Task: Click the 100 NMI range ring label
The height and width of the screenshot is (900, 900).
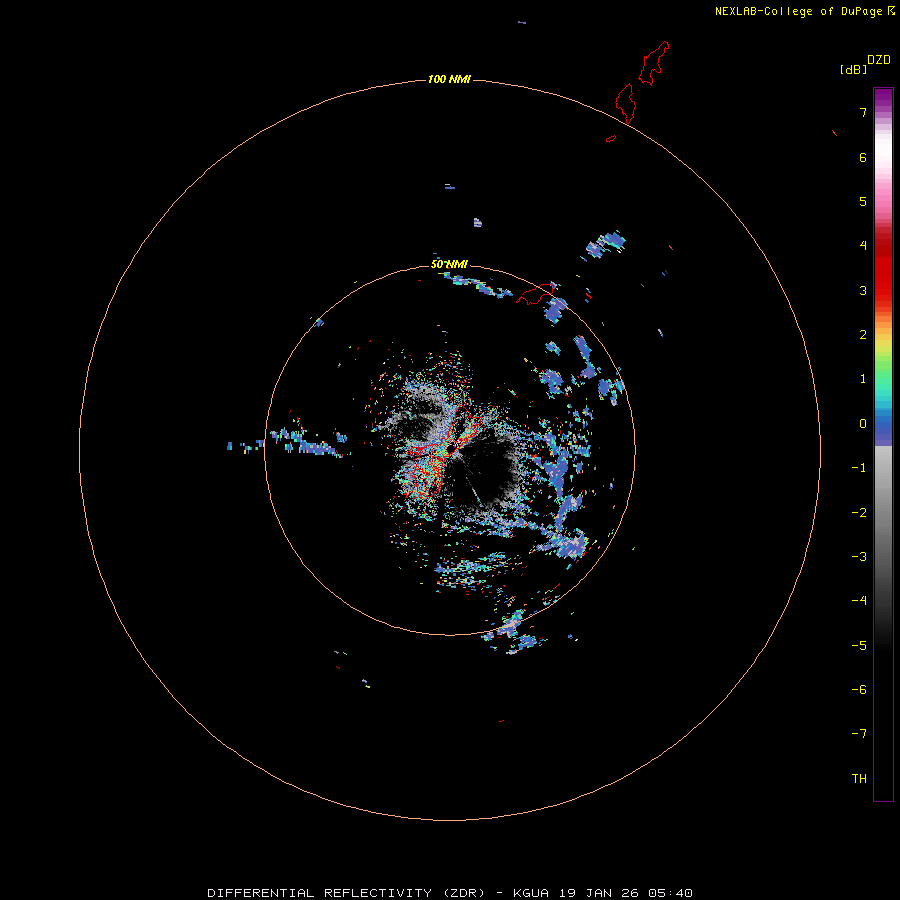Action: point(449,79)
